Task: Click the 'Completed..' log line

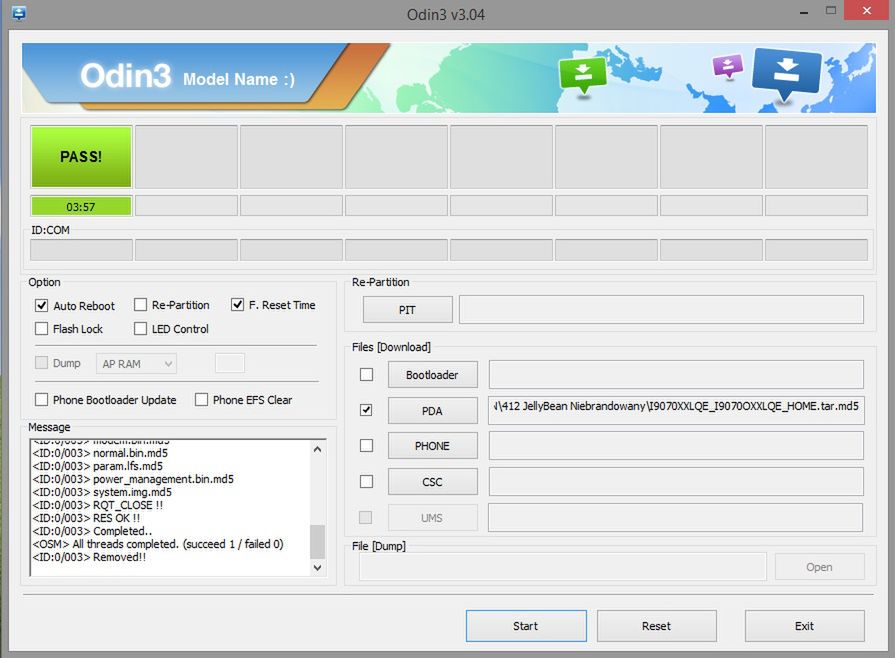Action: click(x=92, y=531)
